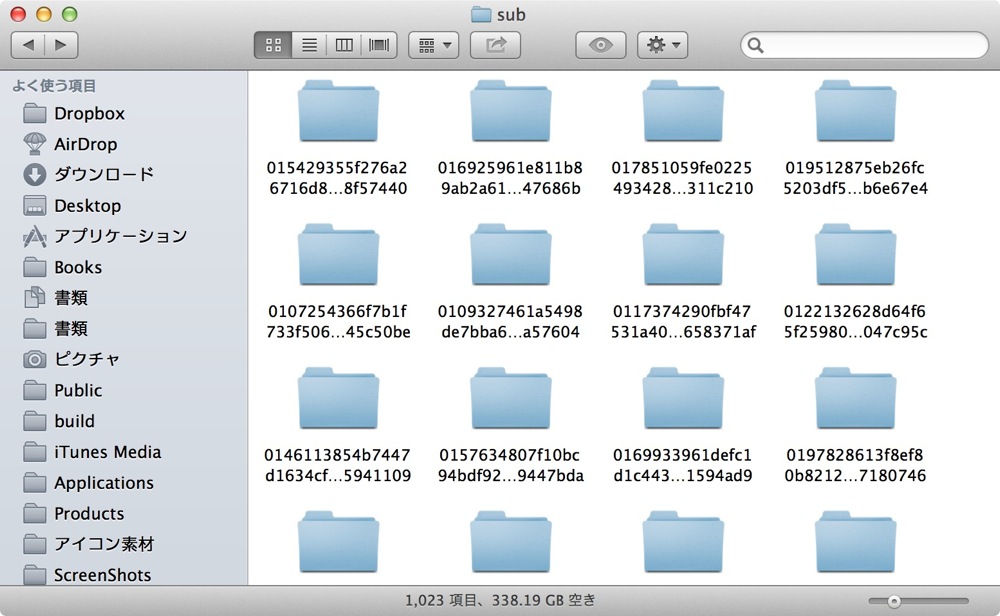
Task: Click the Share toolbar button
Action: tap(496, 45)
